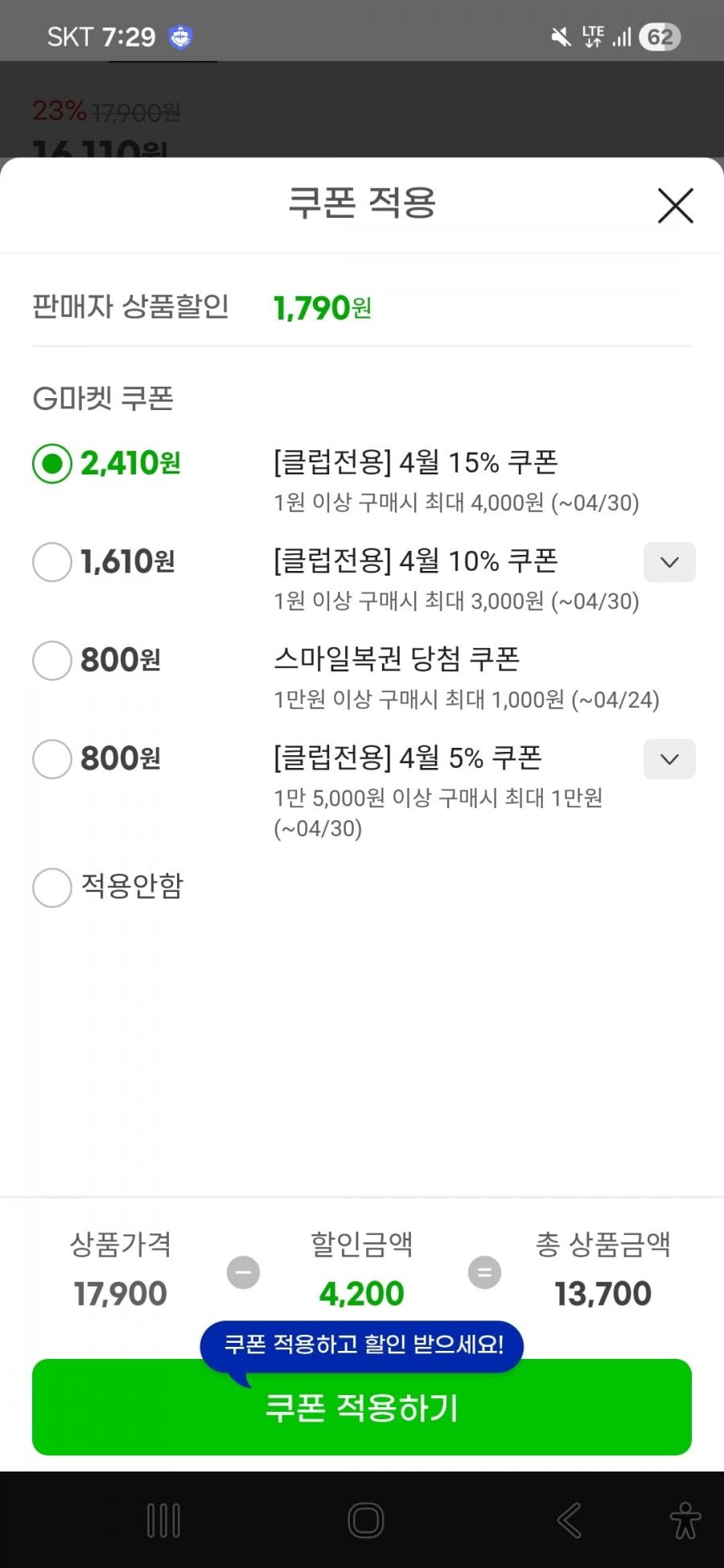Tap the Android back arrow icon
The image size is (724, 1568).
coord(569,1521)
